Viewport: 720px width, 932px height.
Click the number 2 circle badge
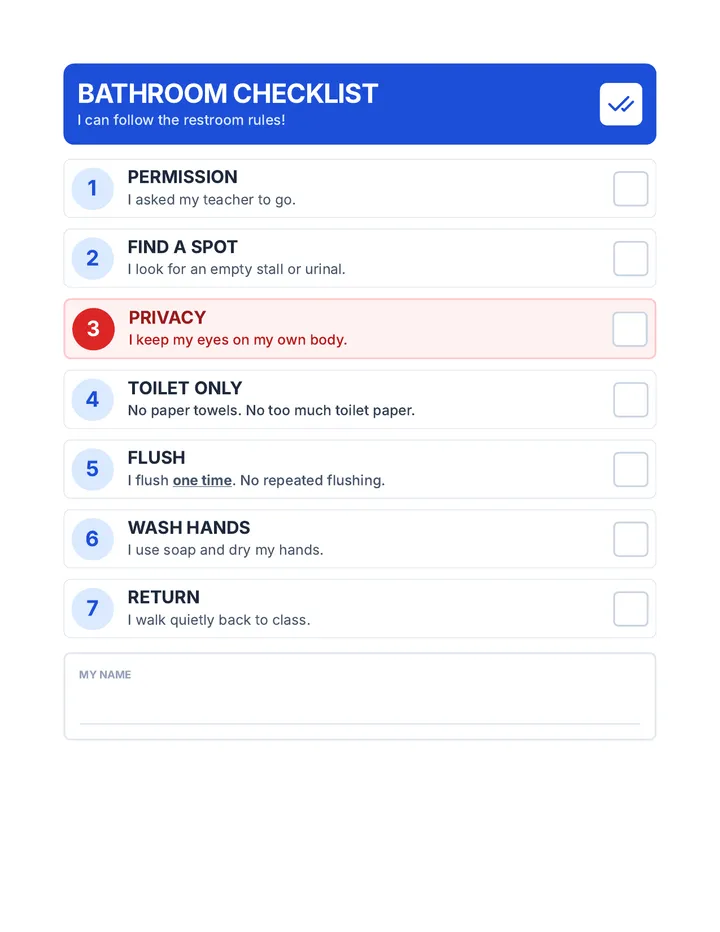(x=92, y=259)
